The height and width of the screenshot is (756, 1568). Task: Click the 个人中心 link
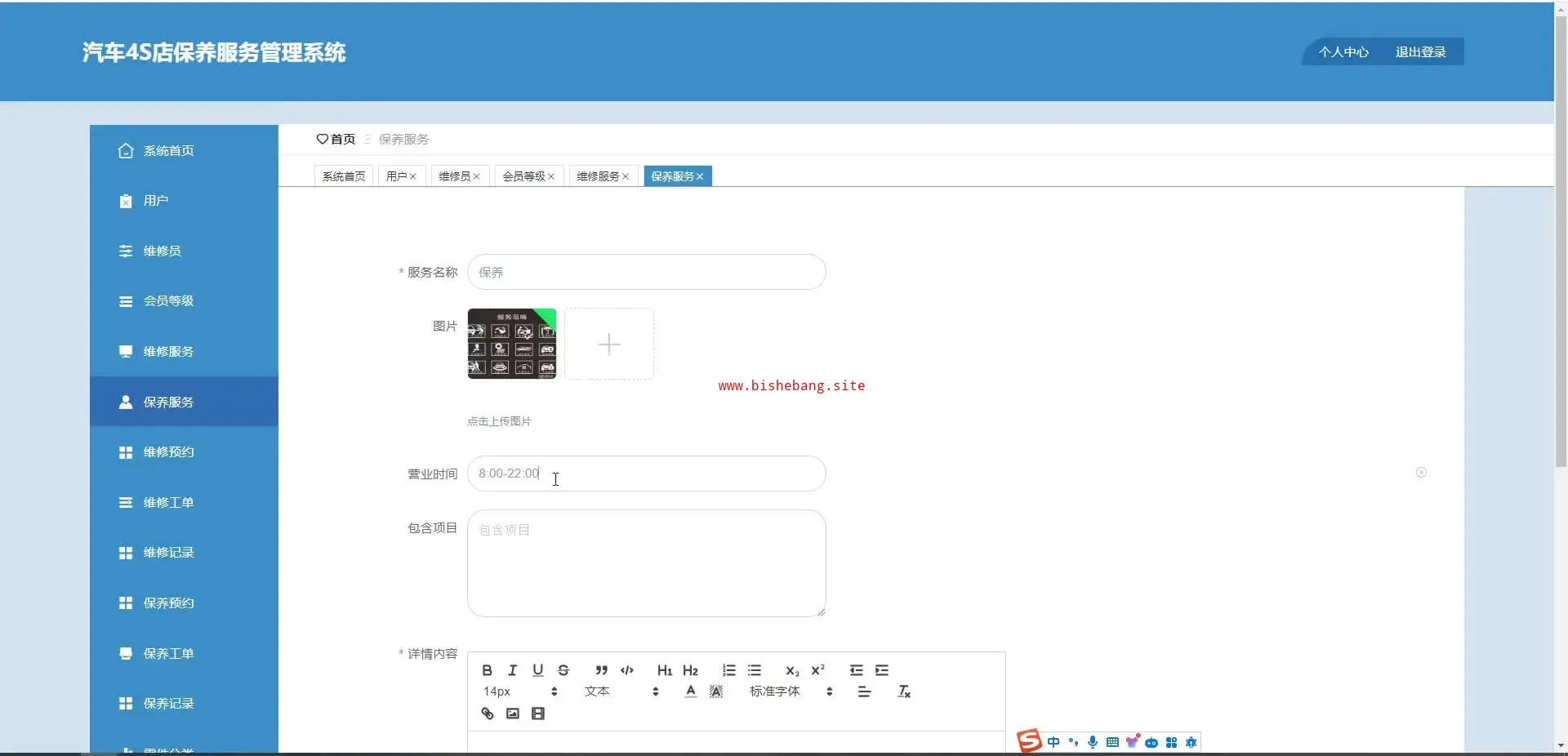tap(1343, 51)
